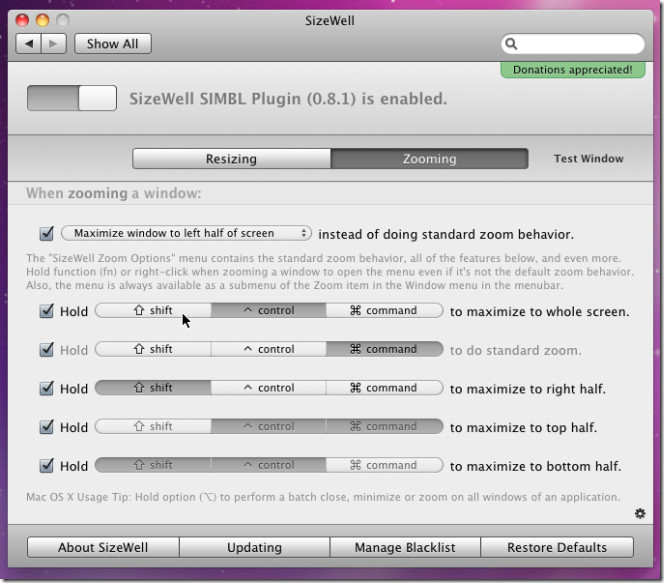The height and width of the screenshot is (583, 664).
Task: Open the Test Window
Action: (589, 158)
